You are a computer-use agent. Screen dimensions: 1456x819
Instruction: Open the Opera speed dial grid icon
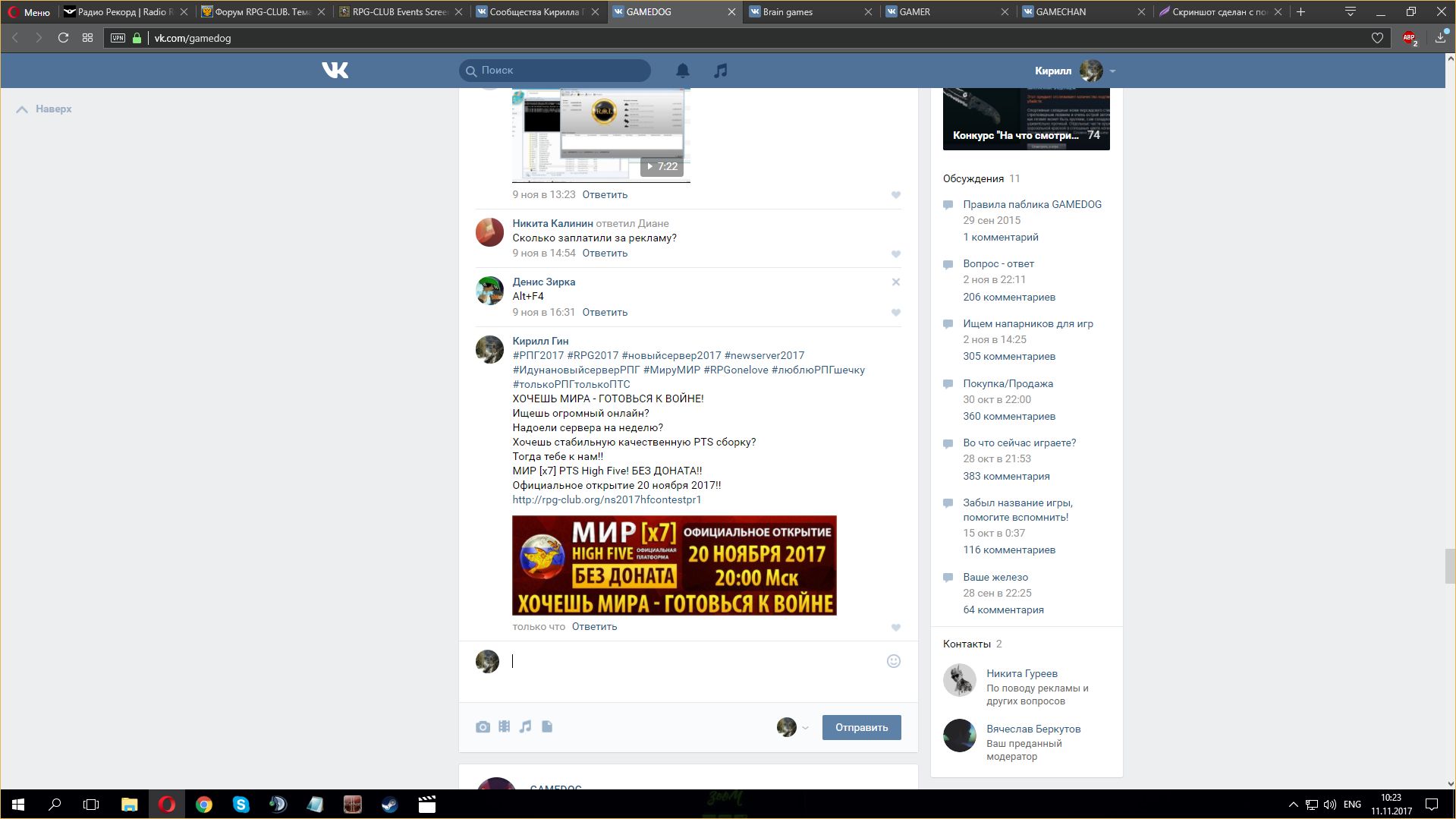[88, 38]
